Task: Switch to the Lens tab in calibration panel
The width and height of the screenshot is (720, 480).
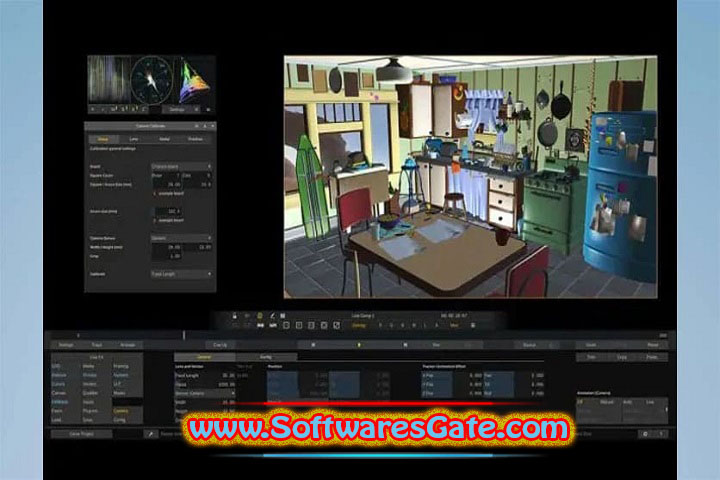Action: click(x=134, y=139)
